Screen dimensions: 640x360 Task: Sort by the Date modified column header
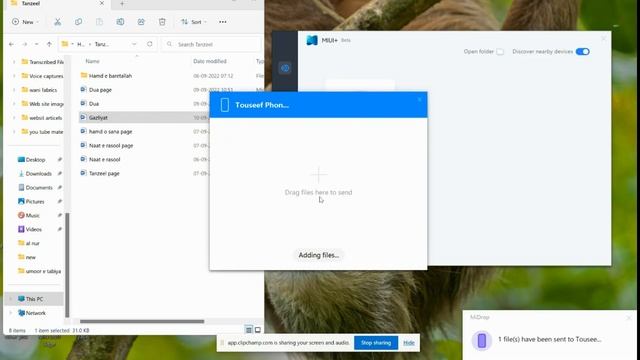coord(210,61)
